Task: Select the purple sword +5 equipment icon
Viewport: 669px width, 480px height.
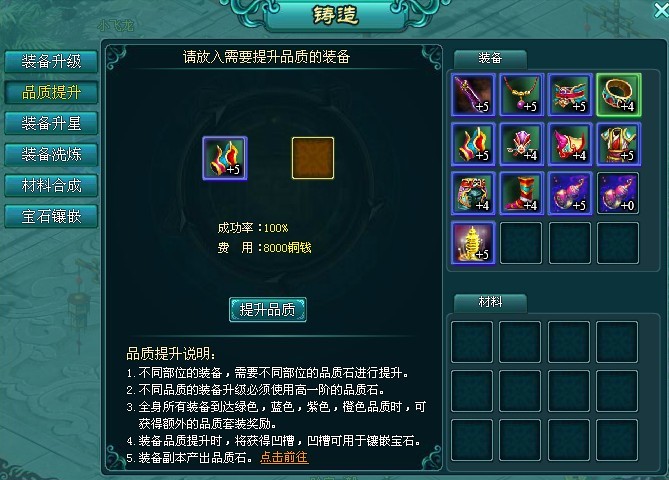Action: click(x=473, y=95)
